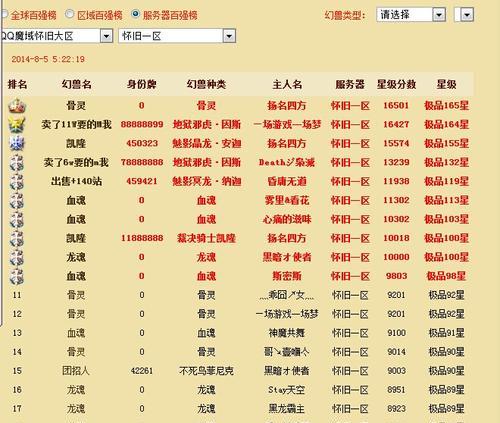Click the 幻兽名 column header
This screenshot has width=500, height=423.
pos(76,84)
